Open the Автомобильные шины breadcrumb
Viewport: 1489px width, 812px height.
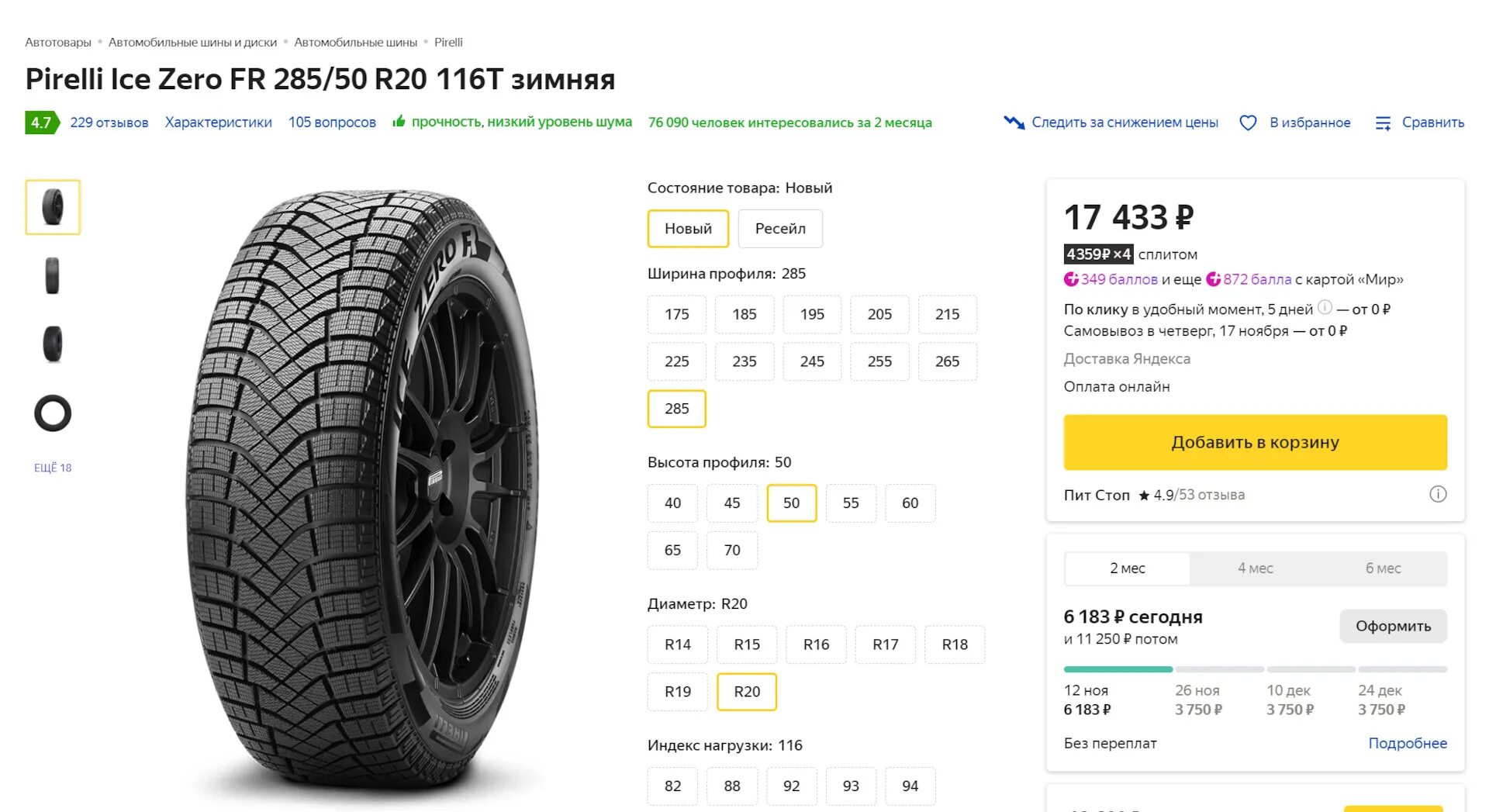pos(355,43)
